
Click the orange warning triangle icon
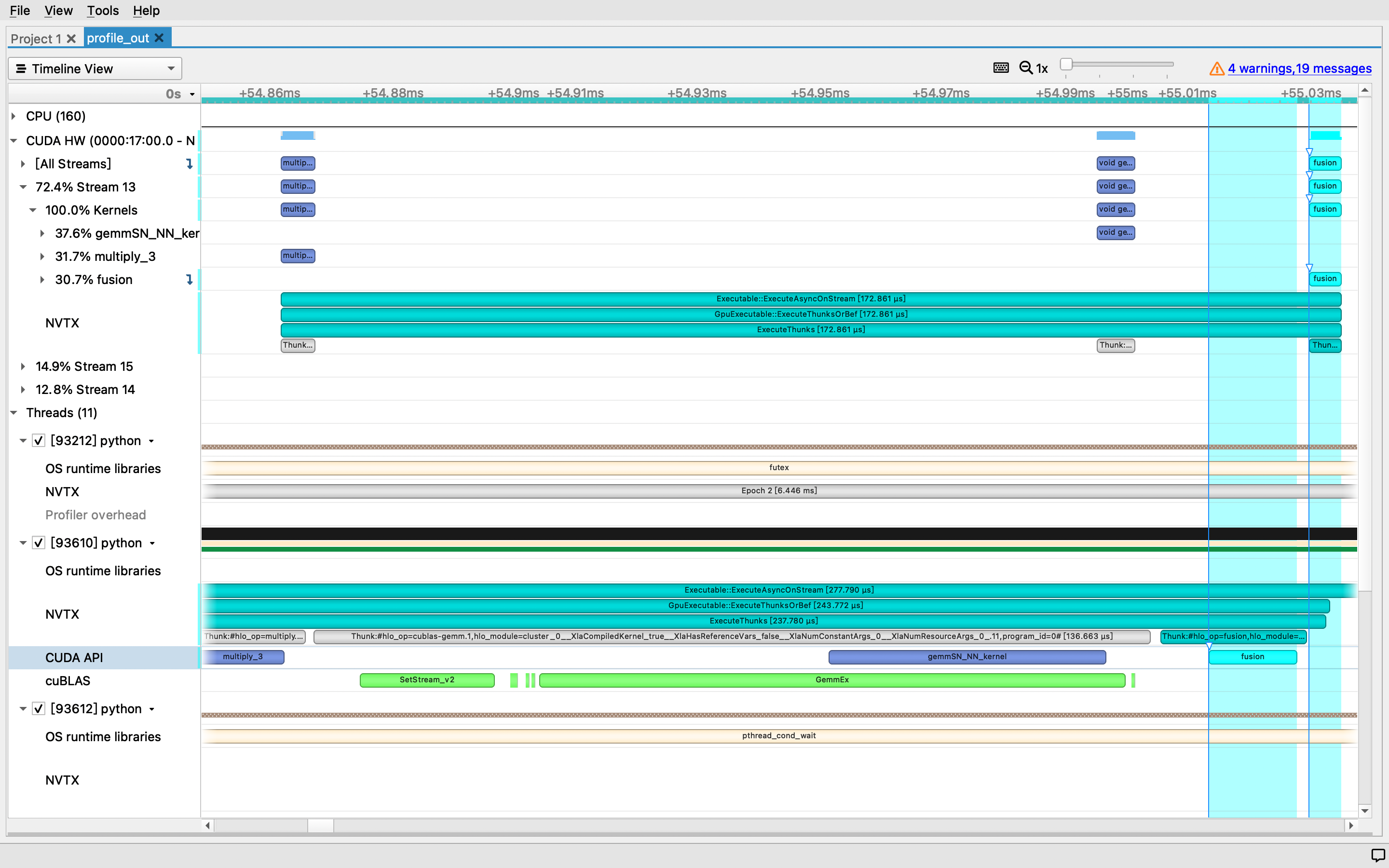(1217, 69)
